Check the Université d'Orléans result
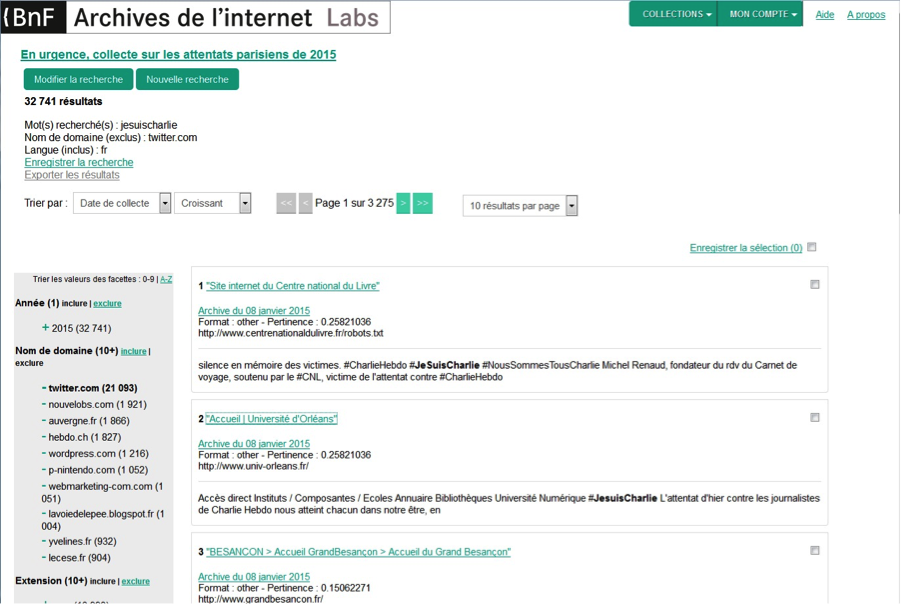 (x=815, y=418)
